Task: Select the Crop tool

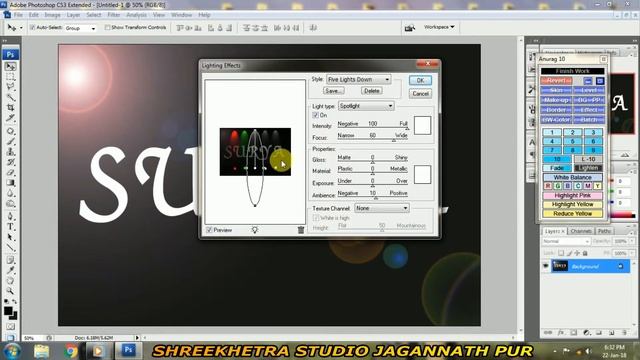Action: coord(11,108)
